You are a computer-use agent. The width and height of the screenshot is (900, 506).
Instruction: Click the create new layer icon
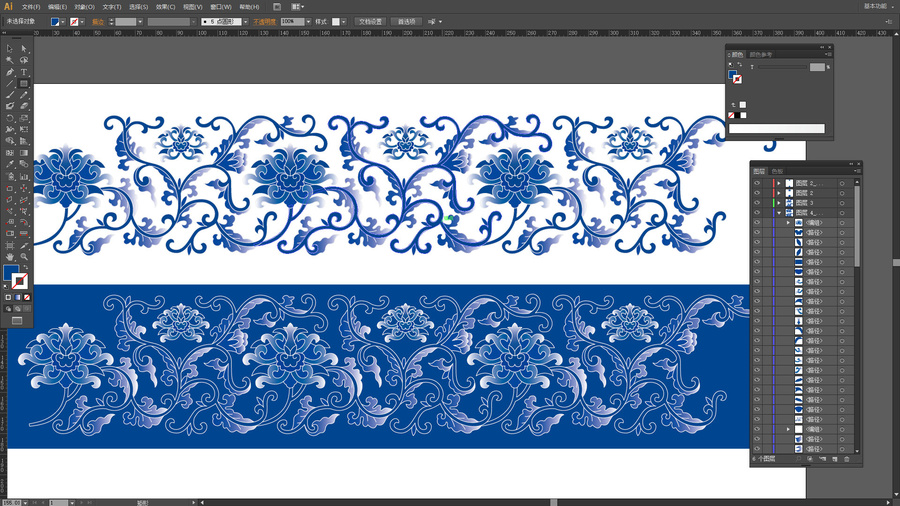[x=835, y=459]
